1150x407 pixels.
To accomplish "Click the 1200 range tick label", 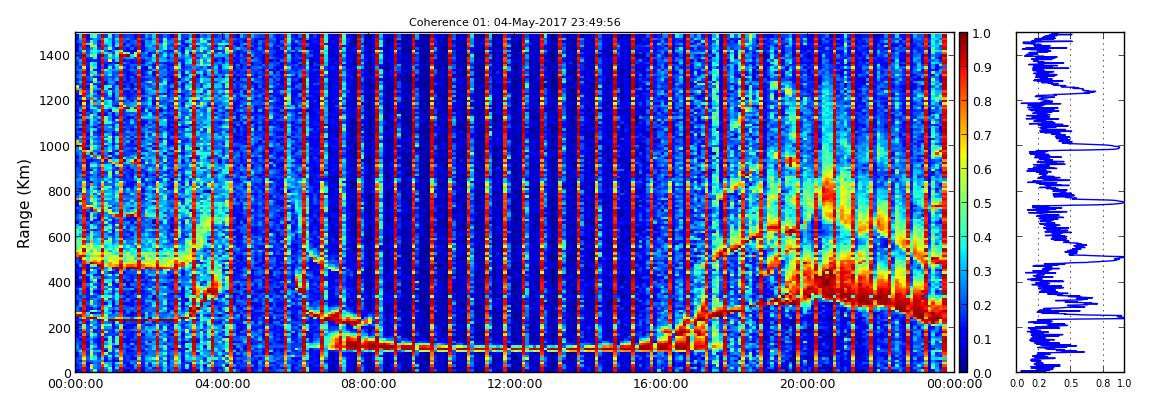I will (56, 100).
